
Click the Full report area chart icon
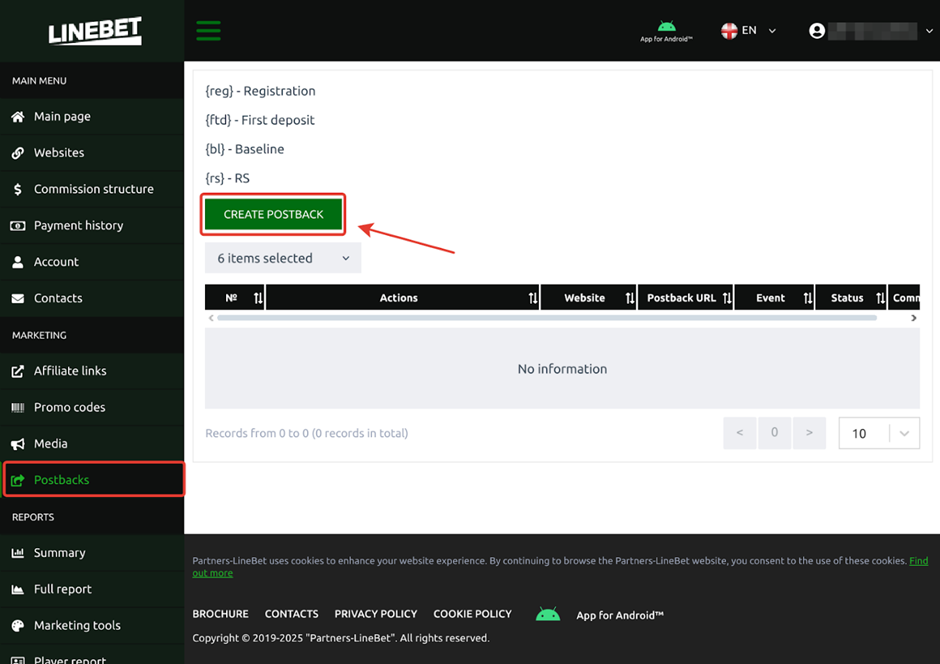point(18,589)
